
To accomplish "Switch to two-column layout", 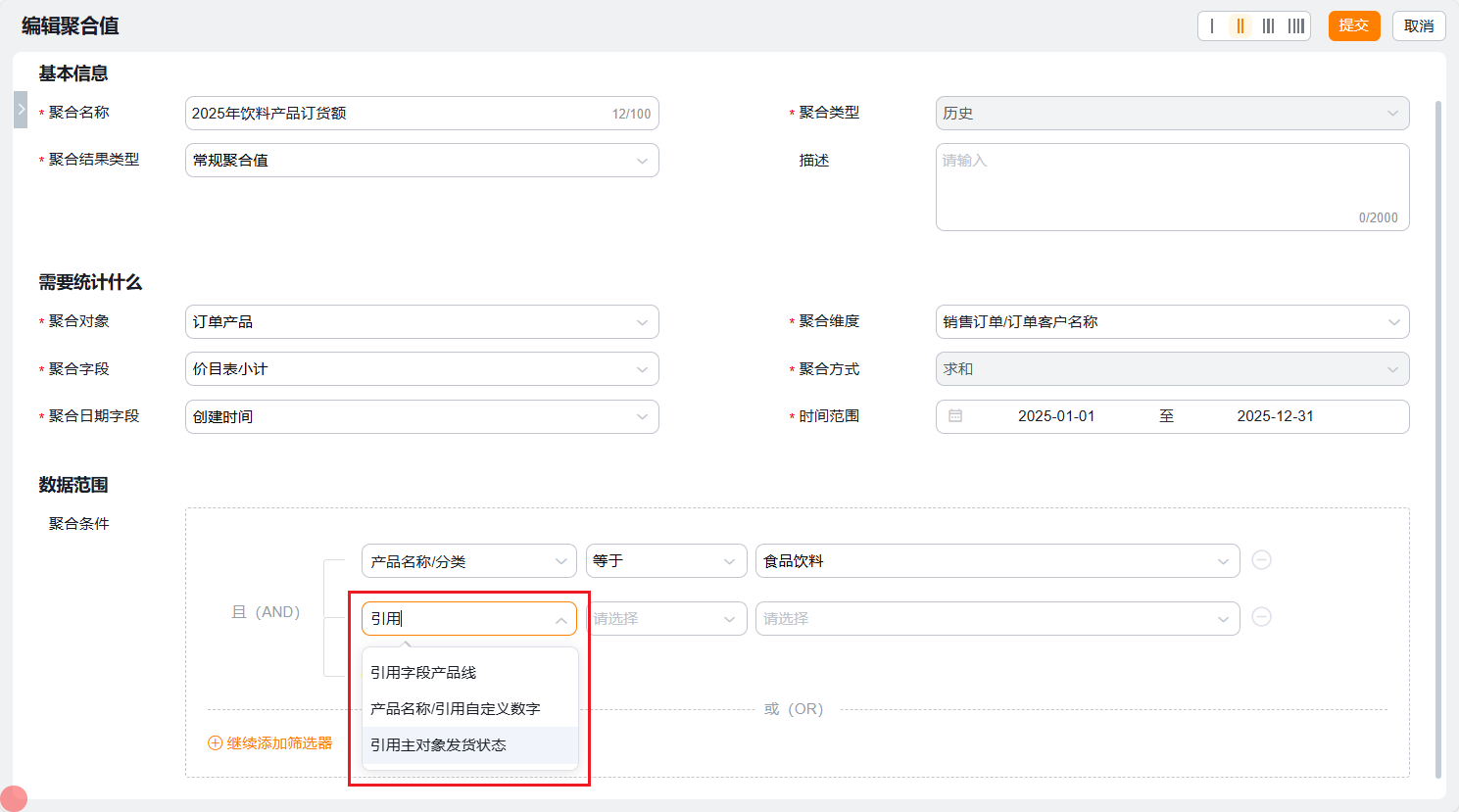I will tap(1240, 26).
